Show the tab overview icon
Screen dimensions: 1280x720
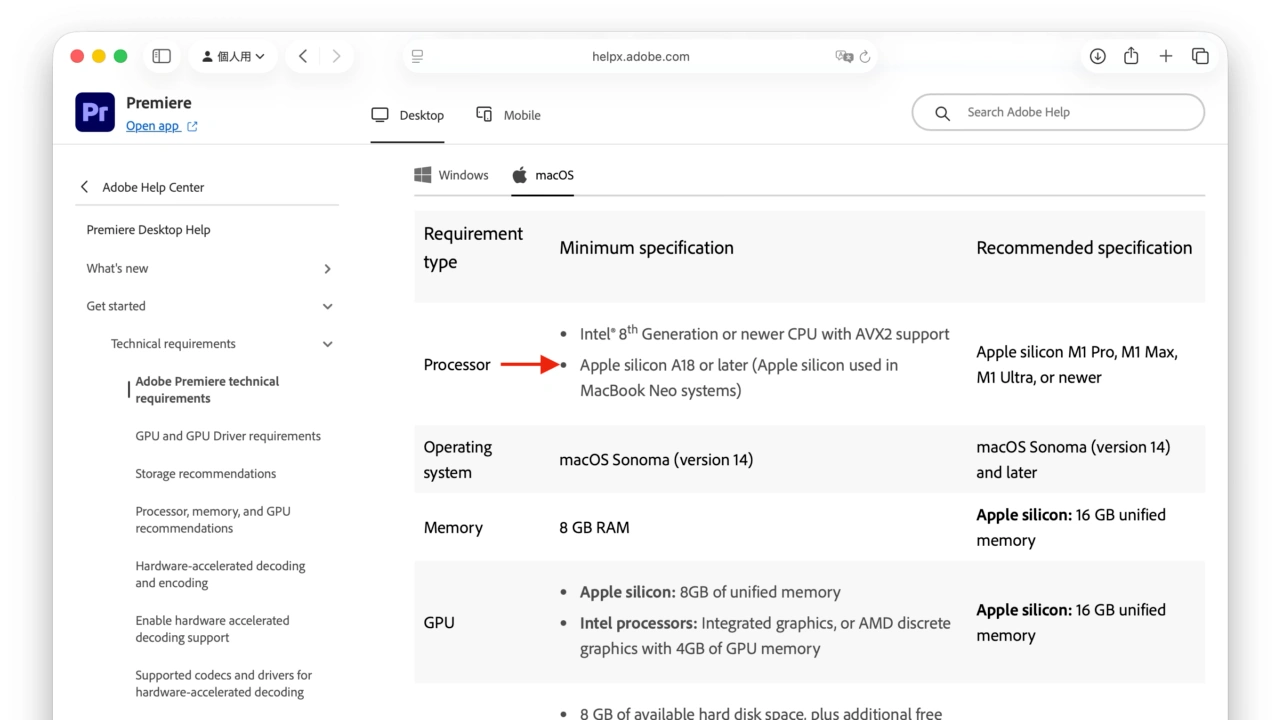[x=1200, y=57]
